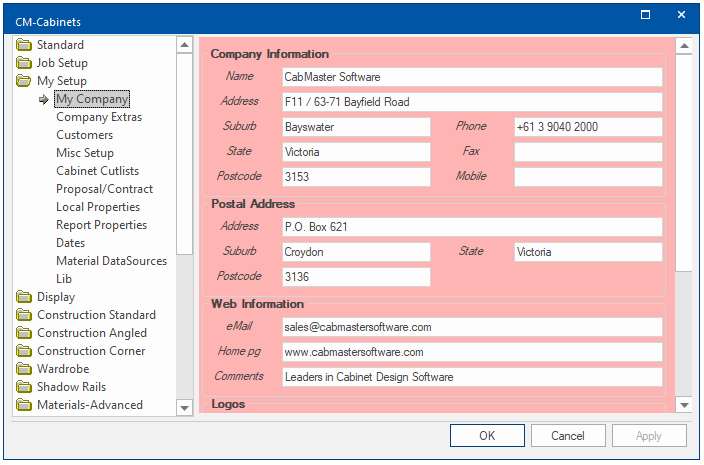Click the Shadow Rails folder icon
This screenshot has height=465, width=704.
(x=24, y=386)
